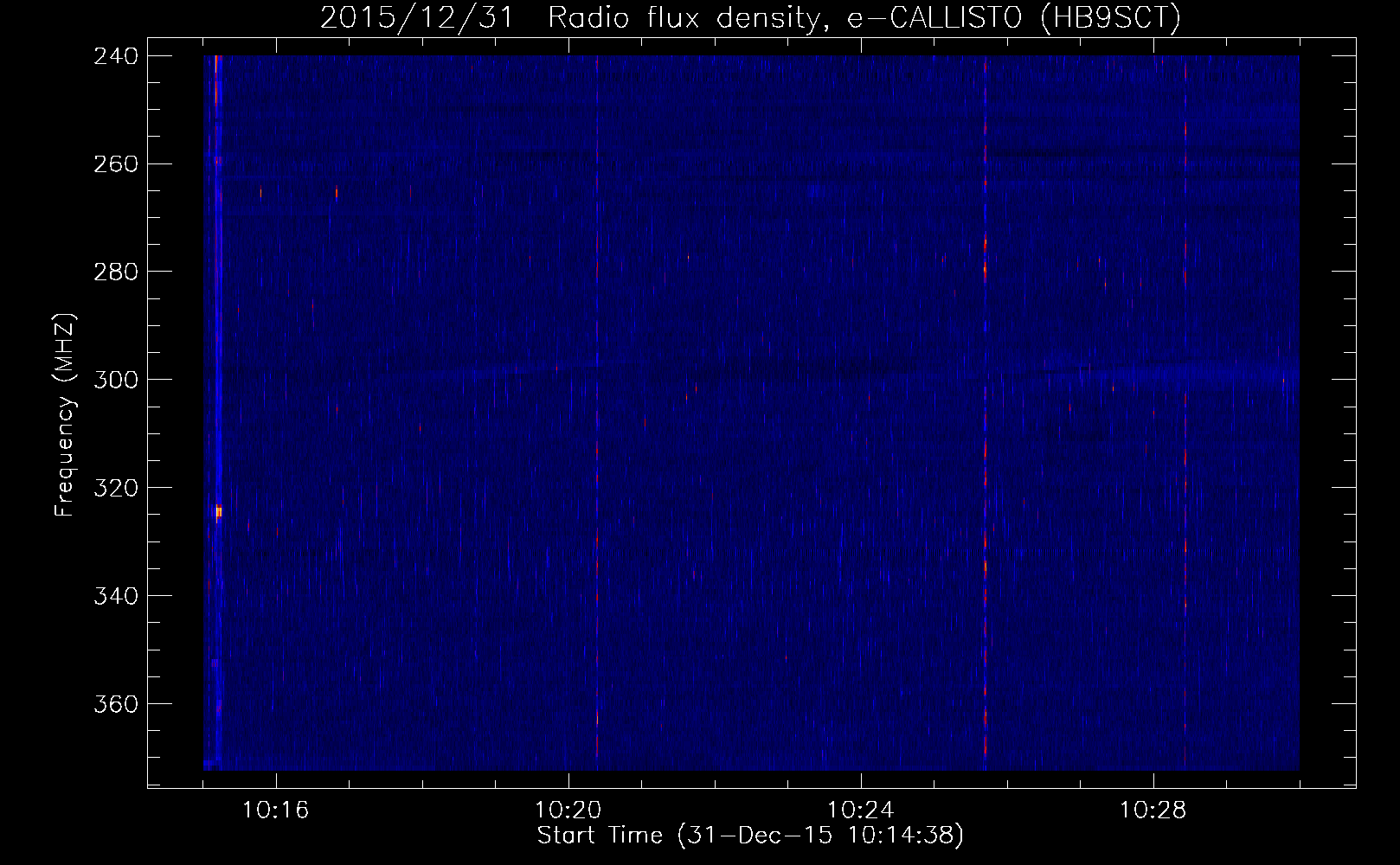Click the plot title '2015/12/31 Radio flux density'
Viewport: 1400px width, 865px height.
click(749, 18)
